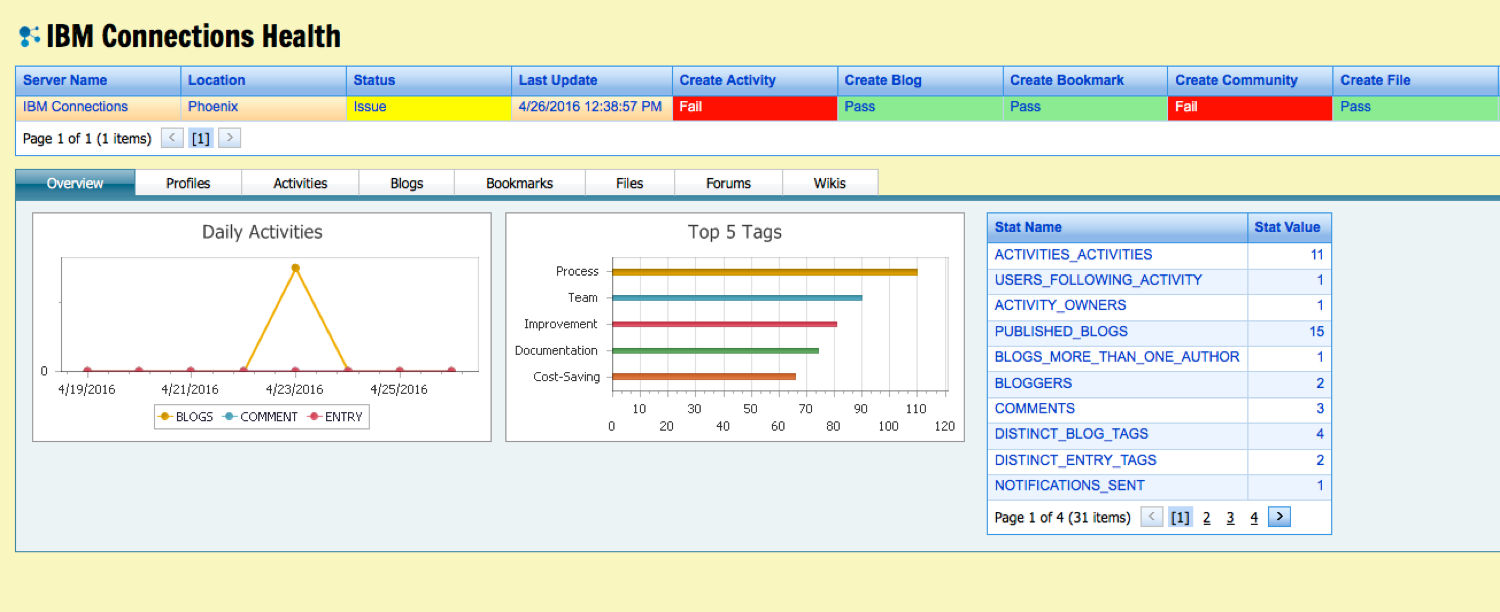The image size is (1500, 612).
Task: Click the Team bar in Top 5 Tags
Action: pyautogui.click(x=737, y=297)
